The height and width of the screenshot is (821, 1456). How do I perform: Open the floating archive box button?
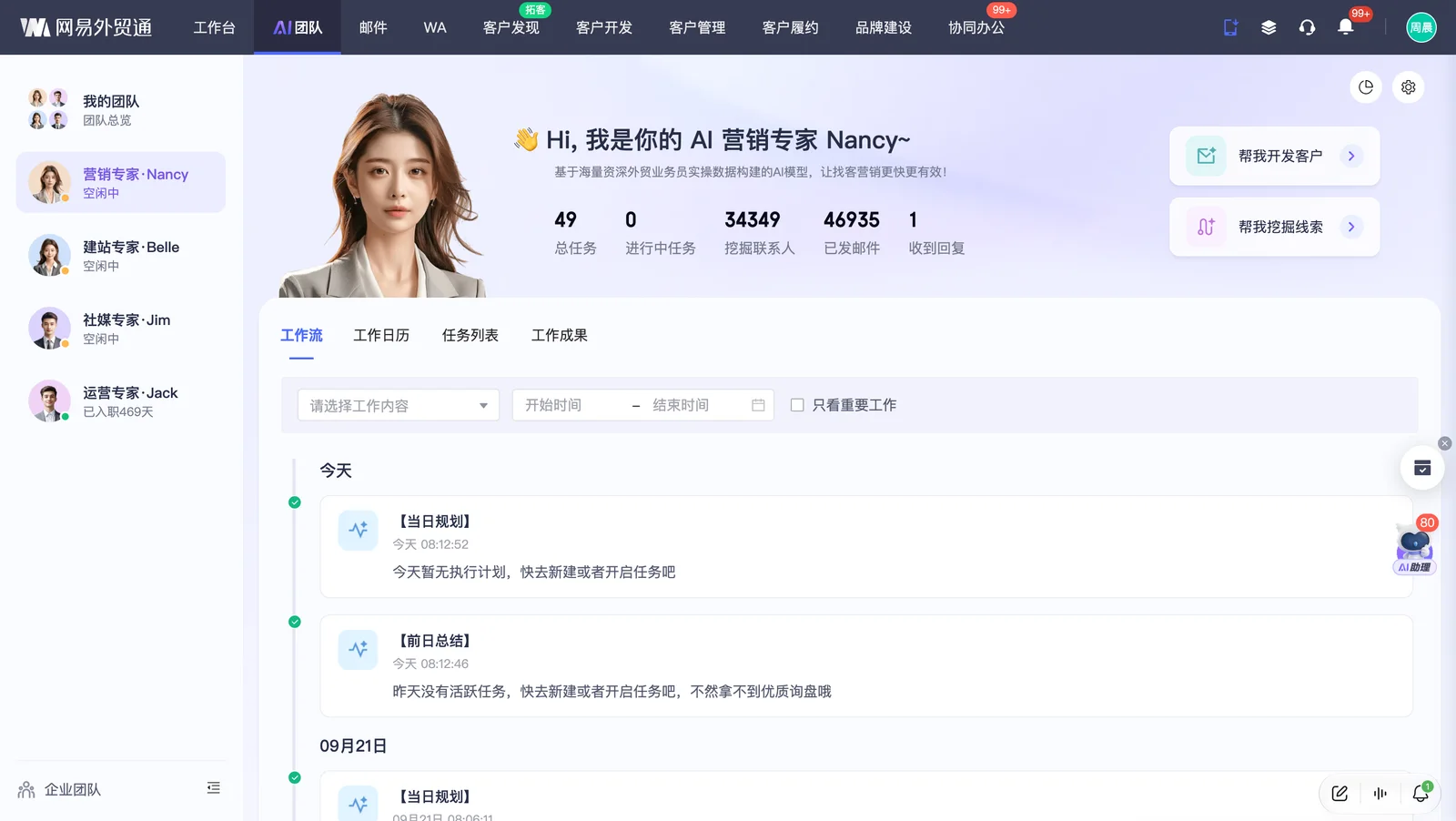click(1422, 468)
